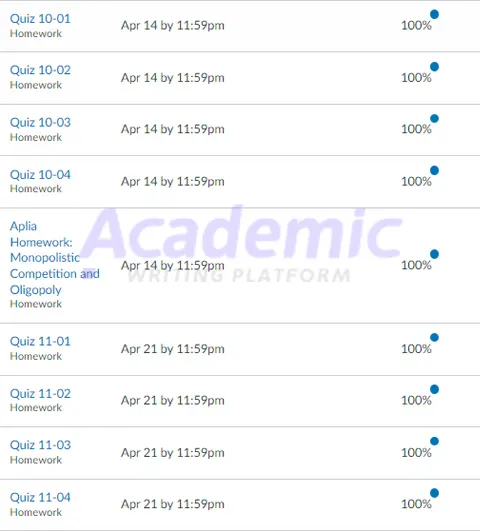Click the 100% score for Quiz 11-01

[416, 349]
